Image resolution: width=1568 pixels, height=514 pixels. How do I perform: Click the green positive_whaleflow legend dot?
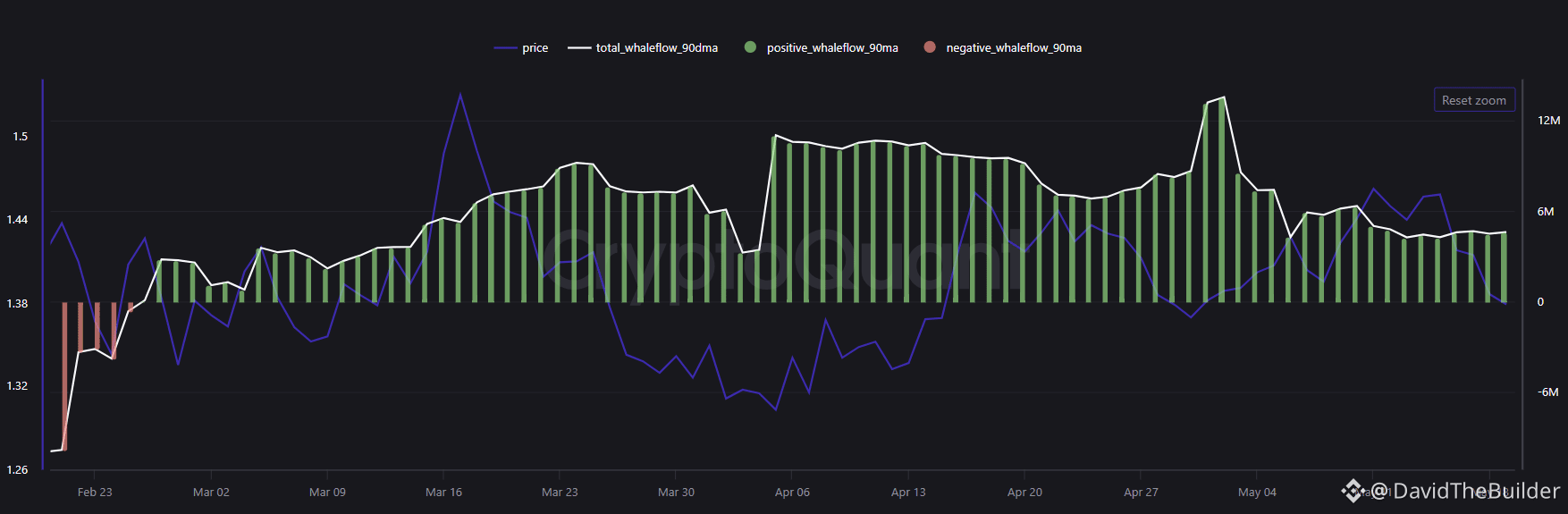pyautogui.click(x=750, y=47)
